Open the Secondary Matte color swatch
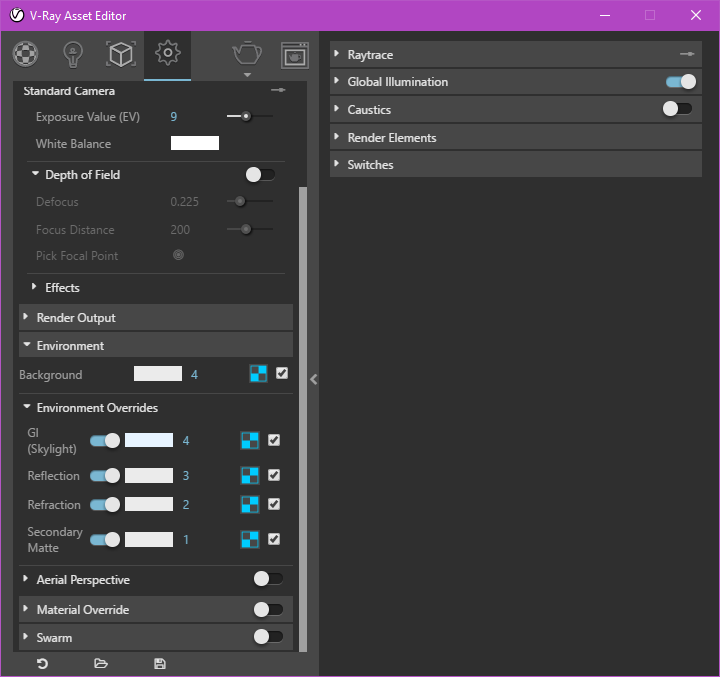This screenshot has width=720, height=677. tap(149, 539)
